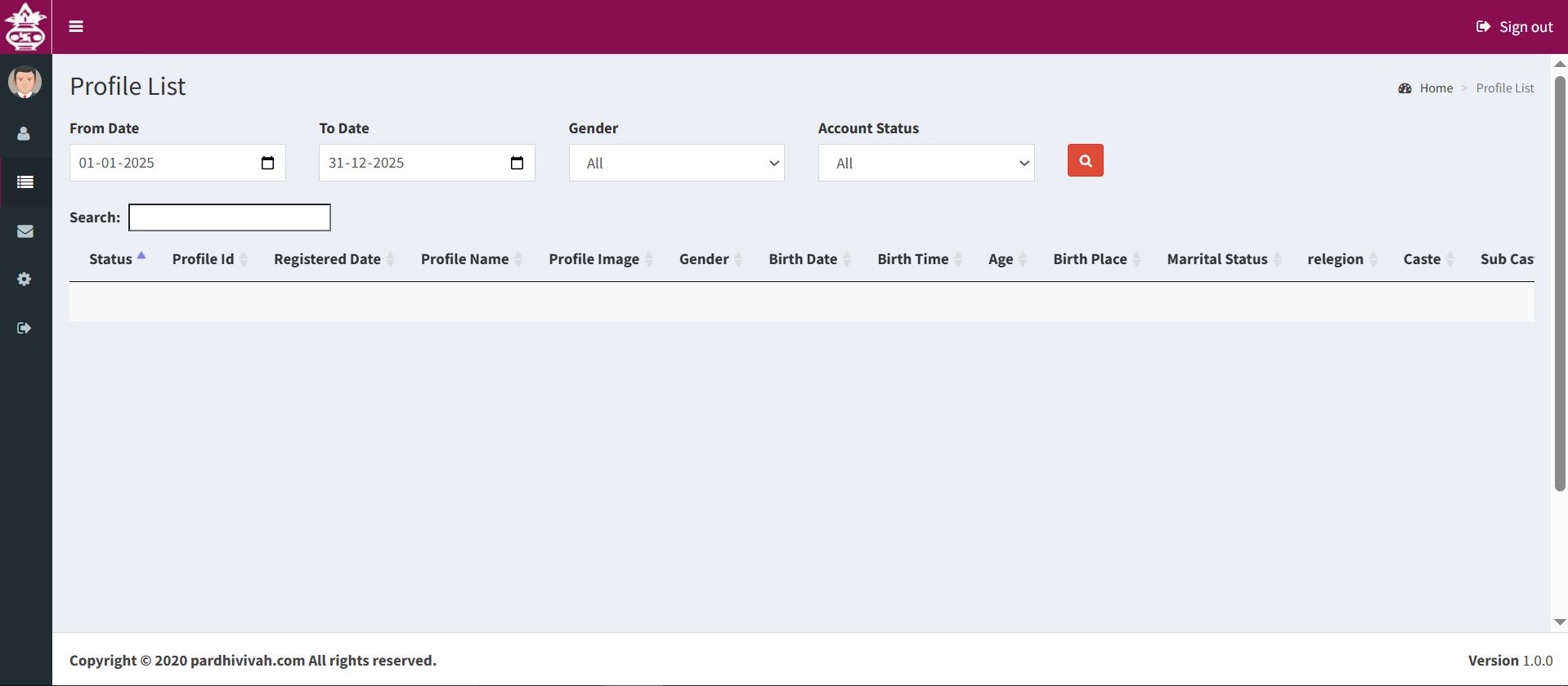Open the user profile icon in sidebar

(x=25, y=133)
